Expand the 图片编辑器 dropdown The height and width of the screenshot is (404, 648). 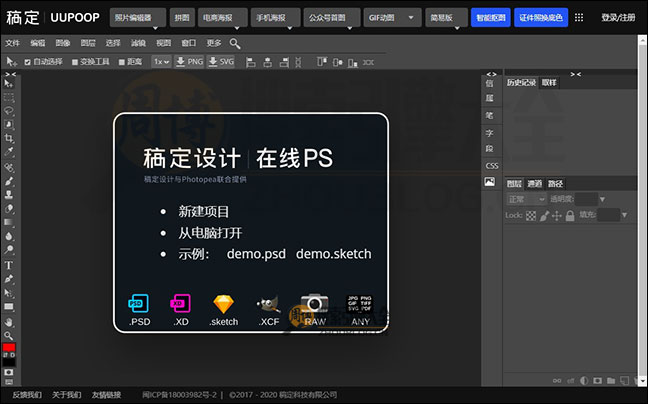click(138, 18)
